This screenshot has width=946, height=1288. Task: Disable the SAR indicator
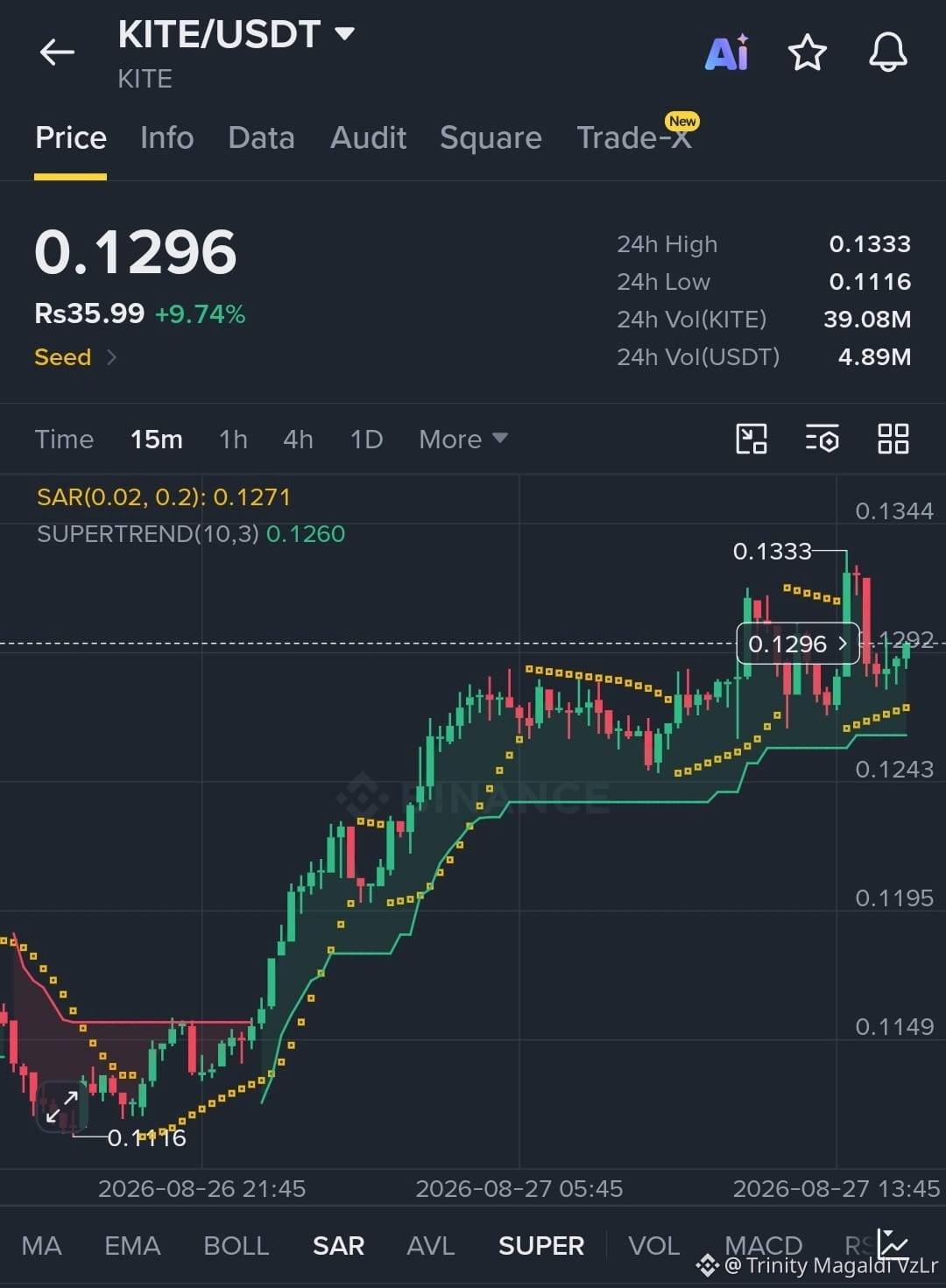pyautogui.click(x=338, y=1245)
